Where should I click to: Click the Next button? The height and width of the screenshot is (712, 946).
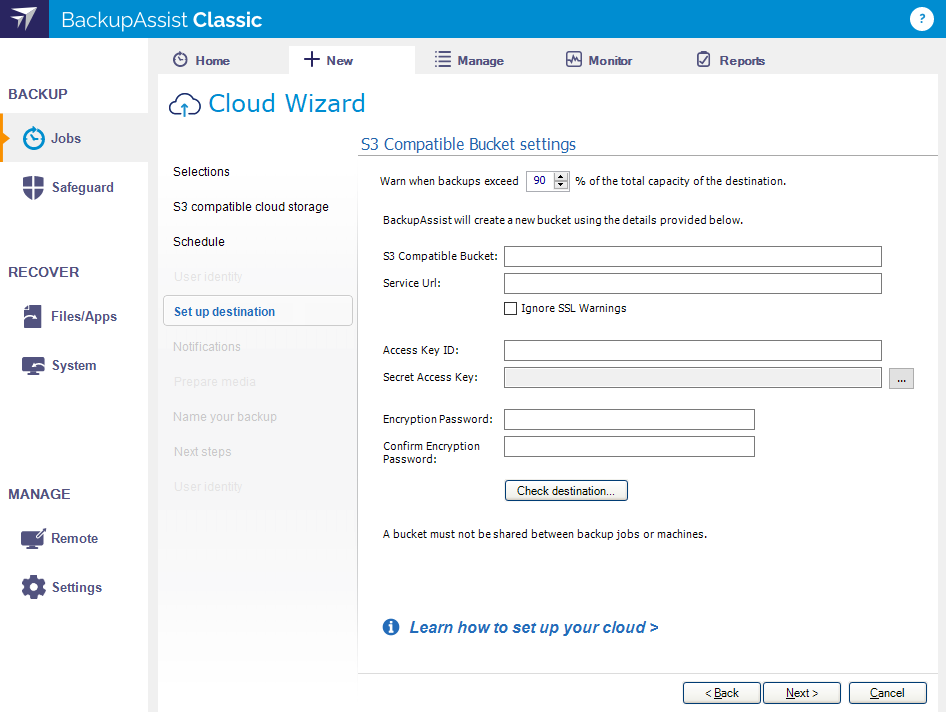point(802,693)
